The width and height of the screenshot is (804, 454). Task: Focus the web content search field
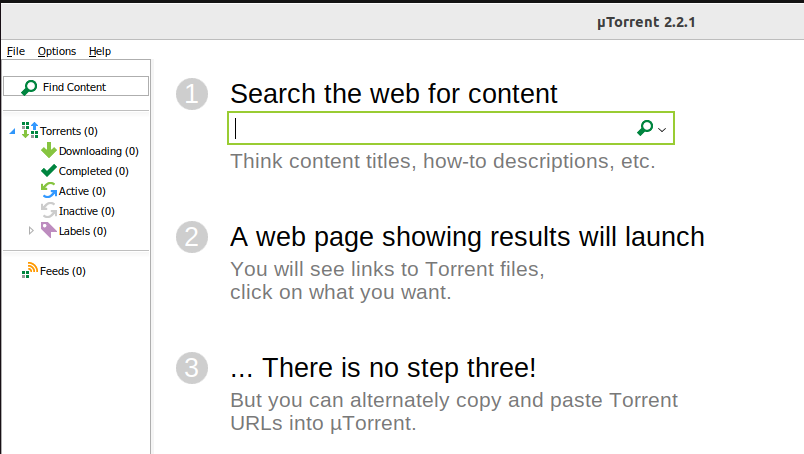coord(433,128)
